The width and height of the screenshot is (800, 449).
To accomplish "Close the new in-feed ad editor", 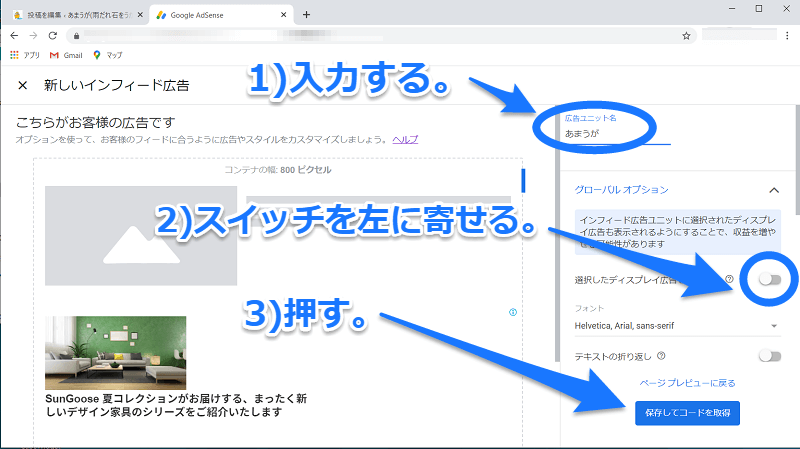I will click(23, 85).
